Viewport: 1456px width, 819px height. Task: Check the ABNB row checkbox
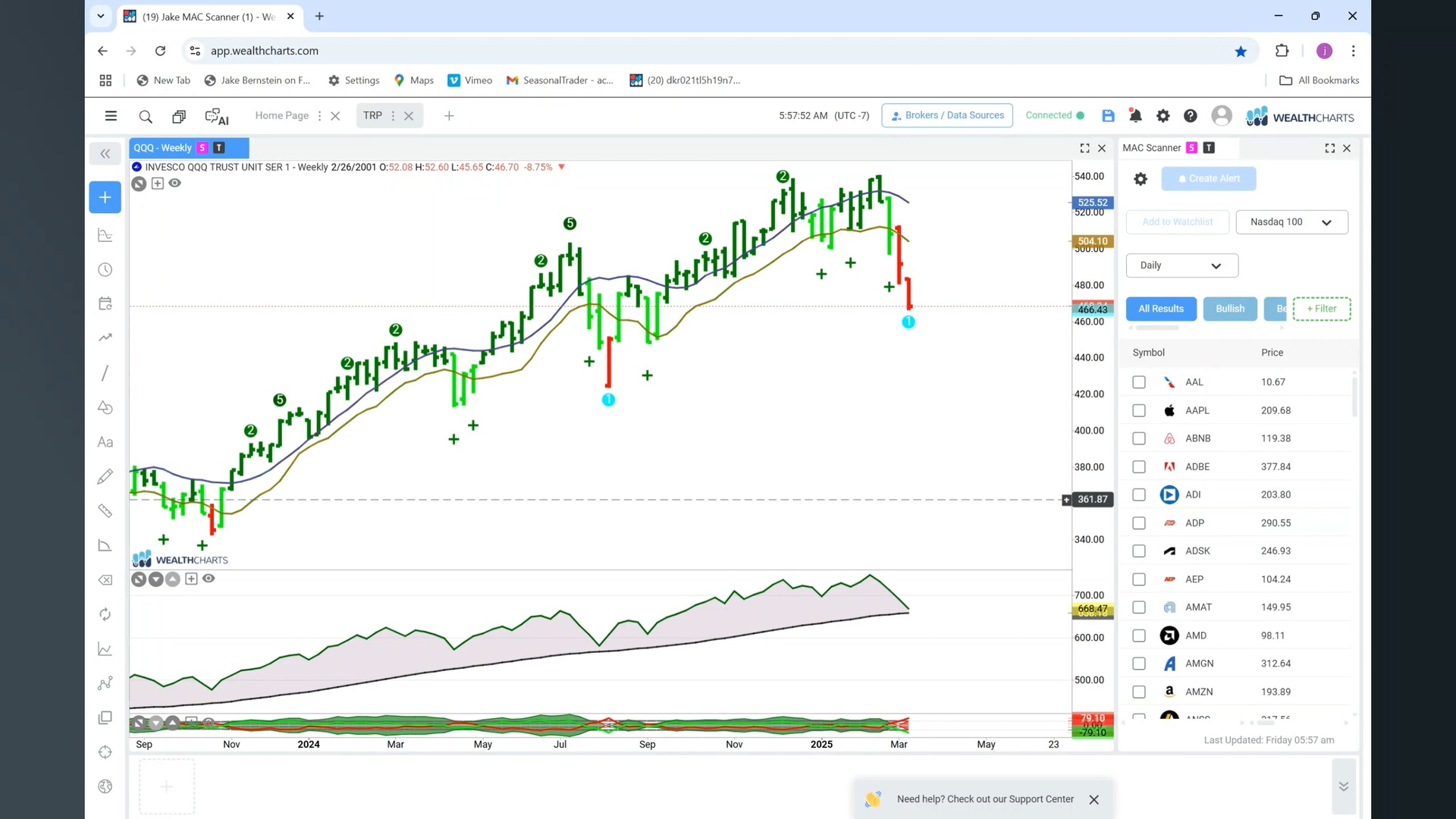pyautogui.click(x=1139, y=438)
